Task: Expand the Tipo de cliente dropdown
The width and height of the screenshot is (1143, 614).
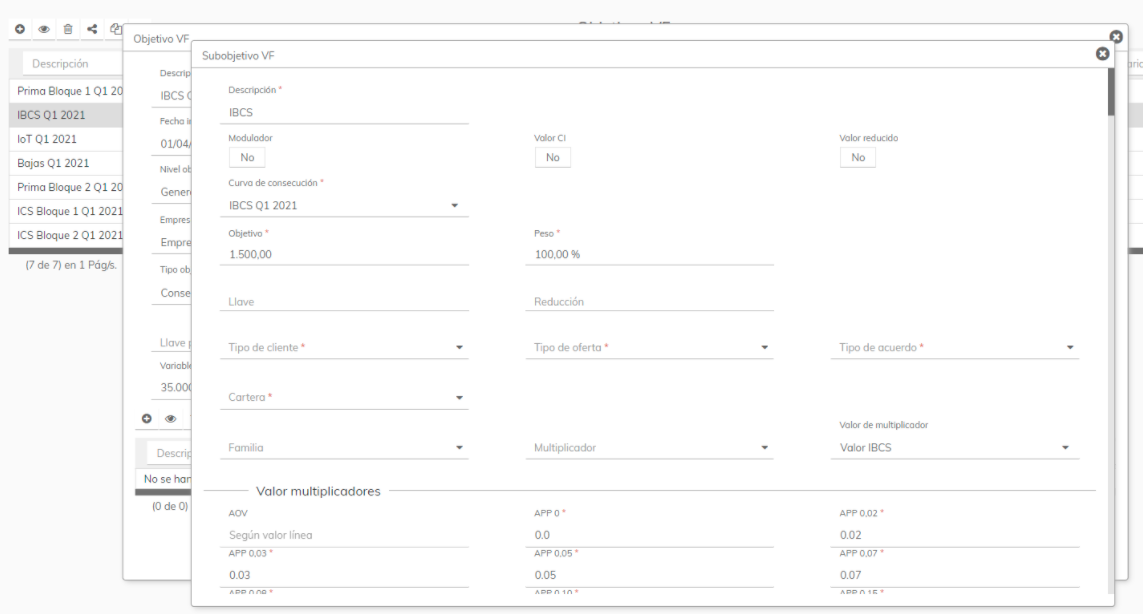Action: (x=343, y=347)
